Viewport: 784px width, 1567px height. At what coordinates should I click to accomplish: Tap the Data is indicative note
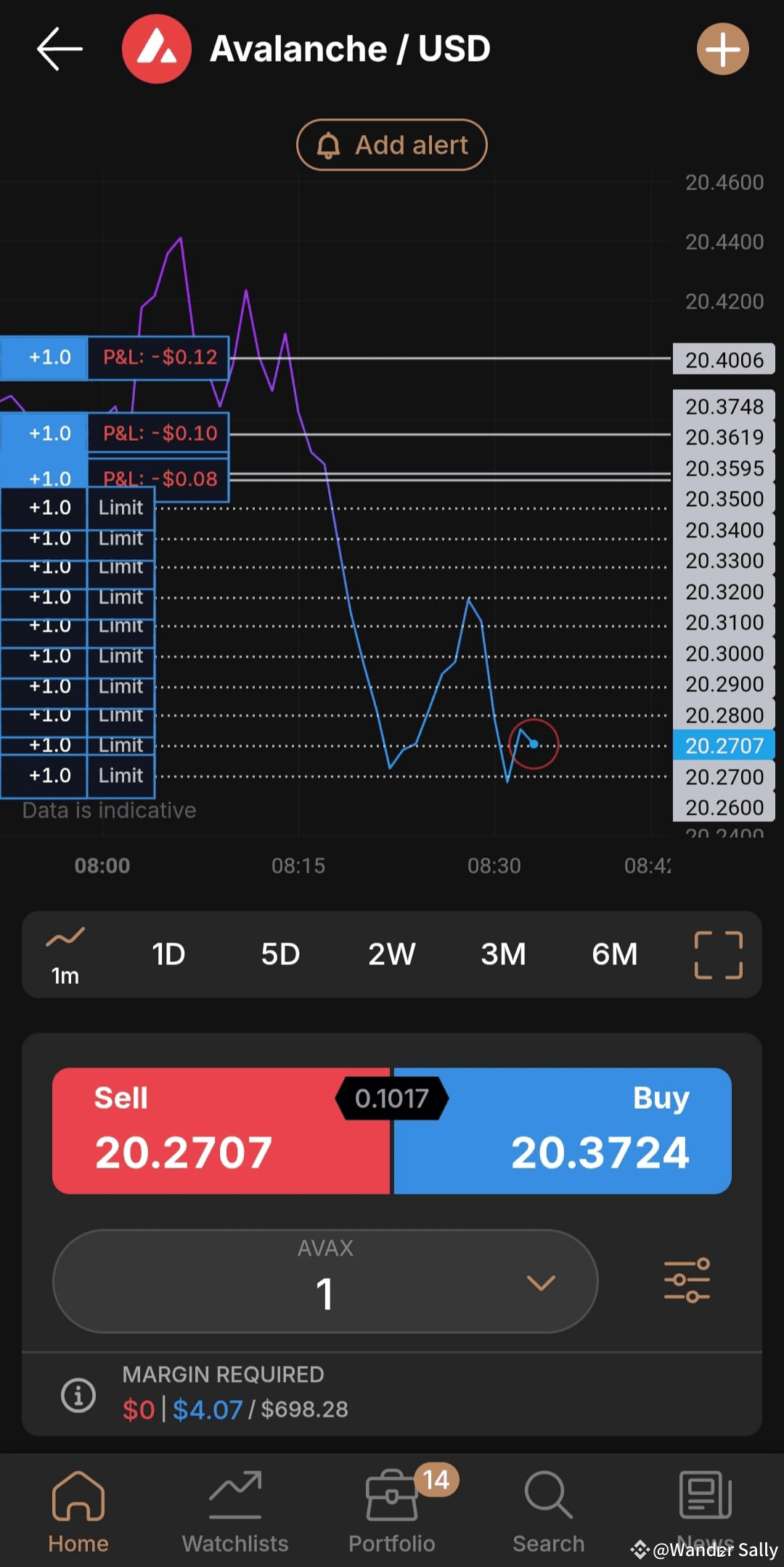tap(109, 810)
